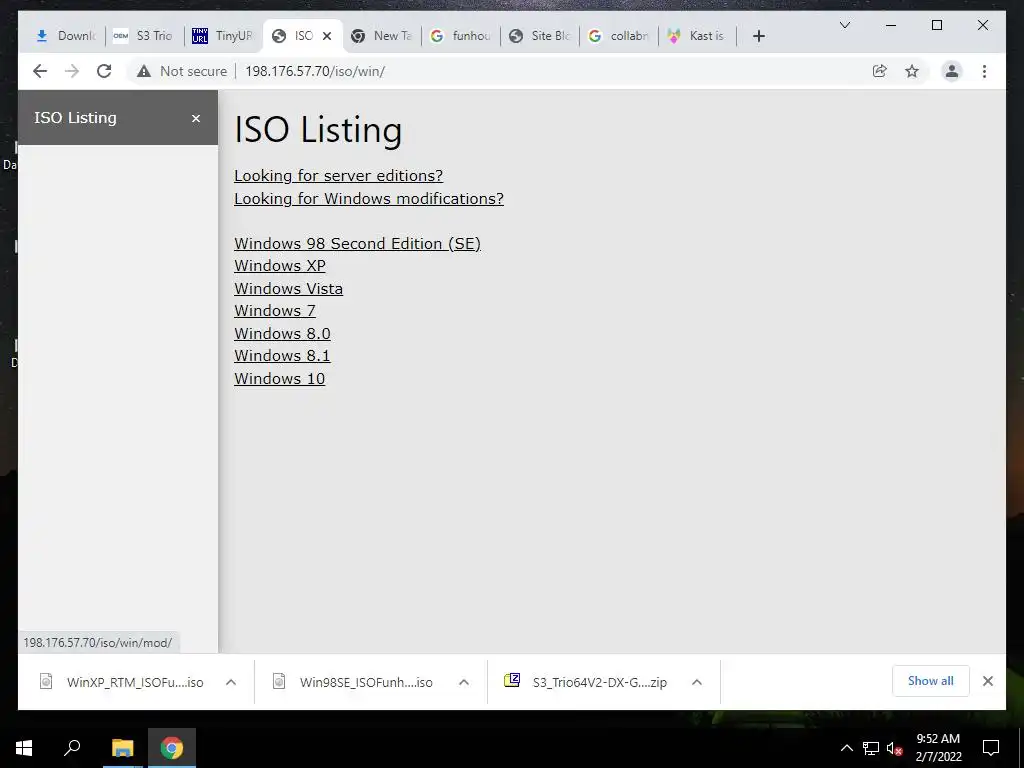Image resolution: width=1024 pixels, height=768 pixels.
Task: Share this page using the share icon
Action: pyautogui.click(x=880, y=71)
